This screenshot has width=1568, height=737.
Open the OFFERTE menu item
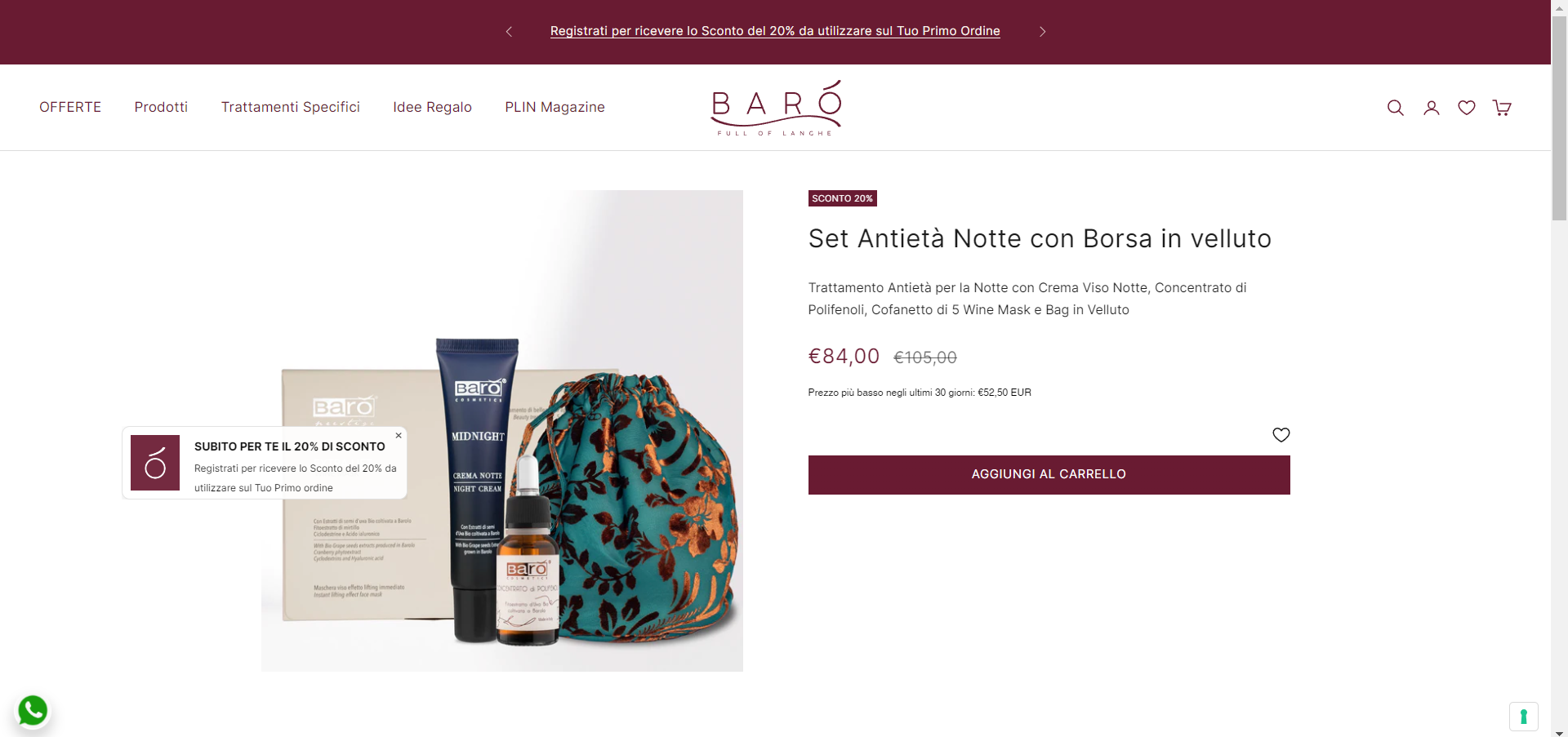tap(70, 107)
